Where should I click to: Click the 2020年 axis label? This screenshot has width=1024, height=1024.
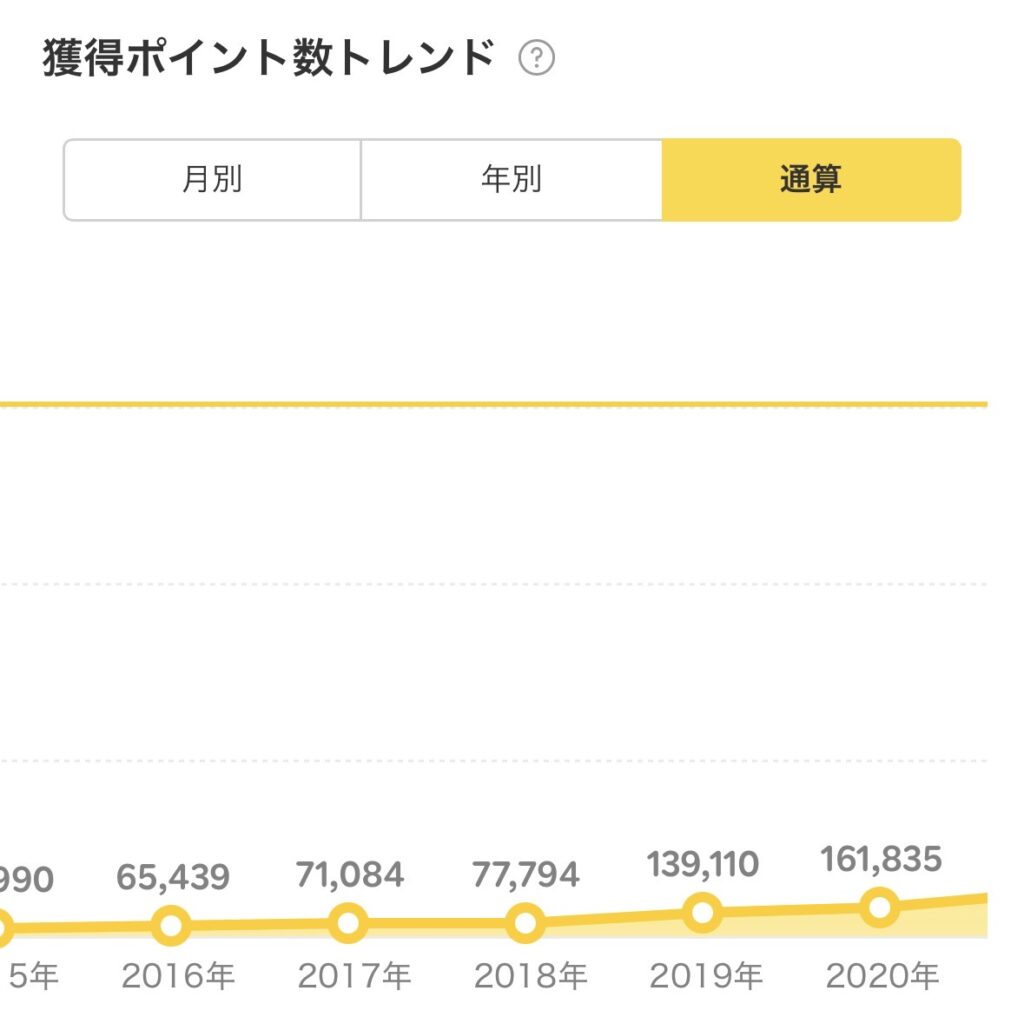(x=882, y=976)
